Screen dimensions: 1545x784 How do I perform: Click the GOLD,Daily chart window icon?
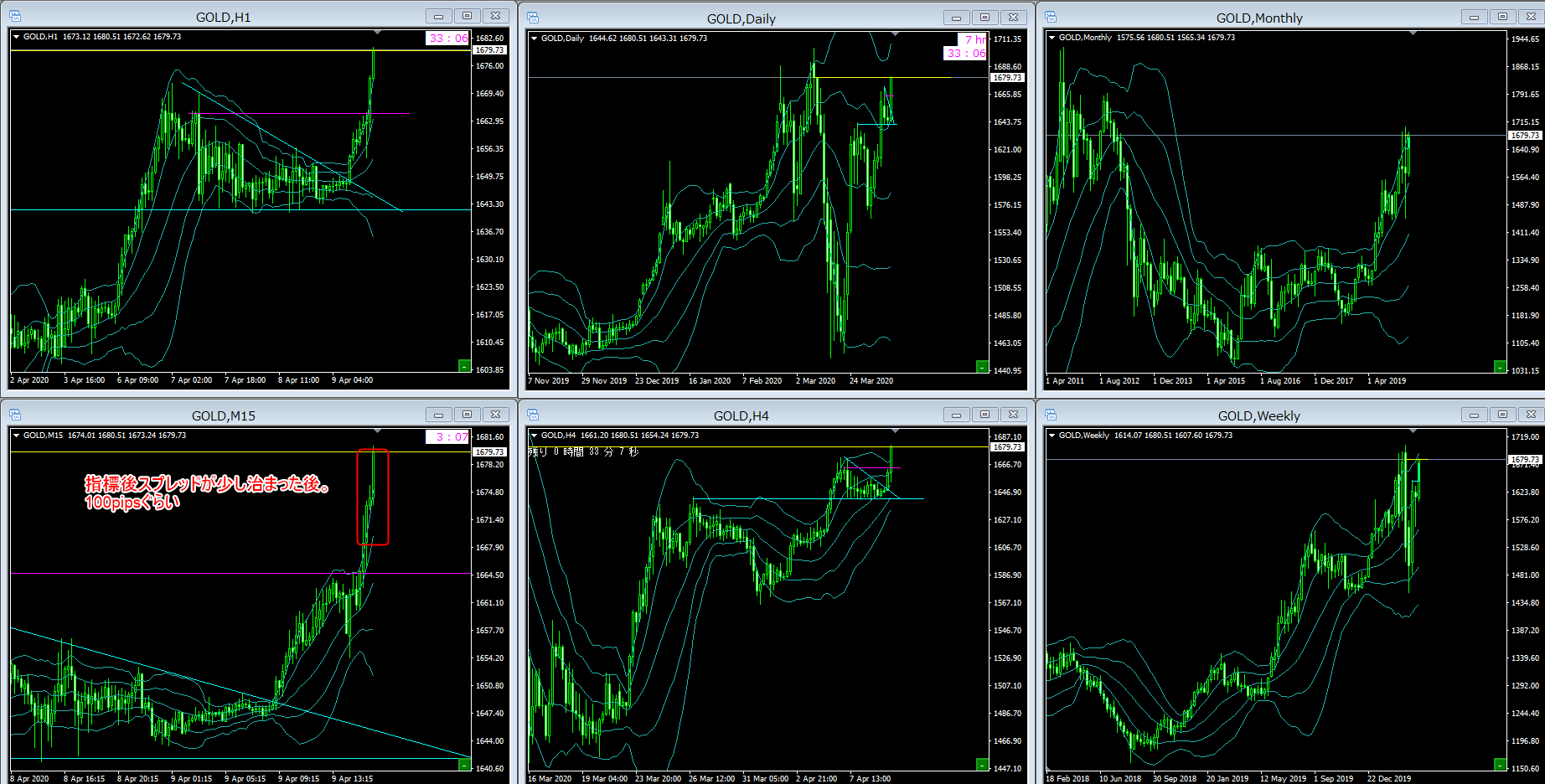[533, 18]
